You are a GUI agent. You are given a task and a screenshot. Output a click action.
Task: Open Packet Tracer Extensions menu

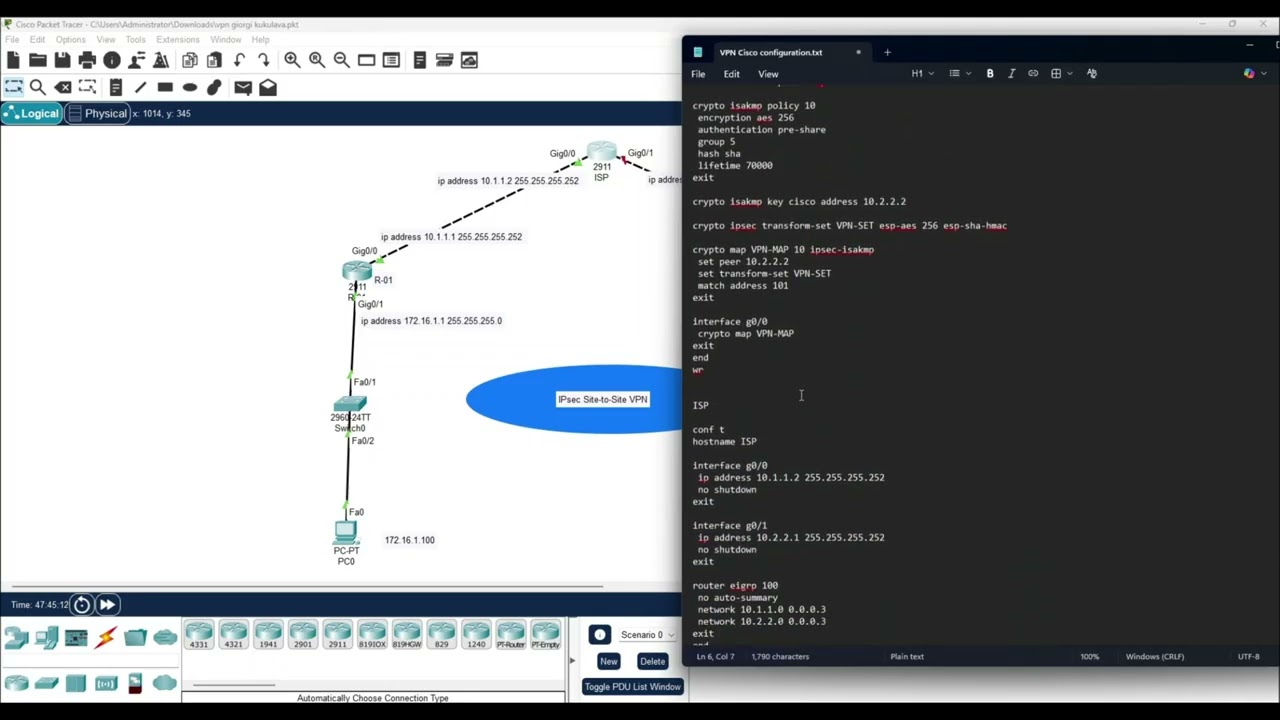178,40
